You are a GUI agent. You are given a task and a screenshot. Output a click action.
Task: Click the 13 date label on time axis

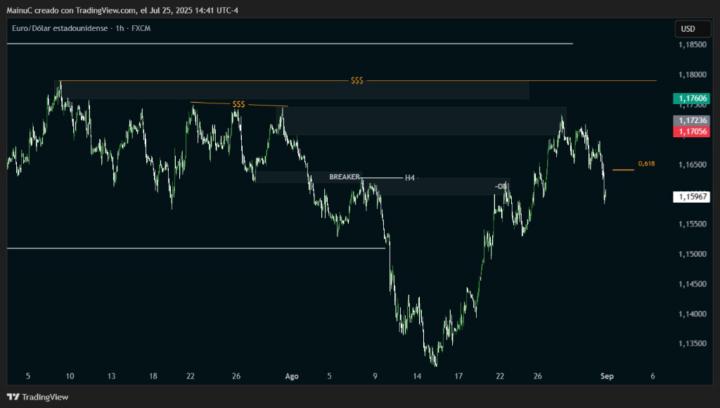tap(112, 376)
